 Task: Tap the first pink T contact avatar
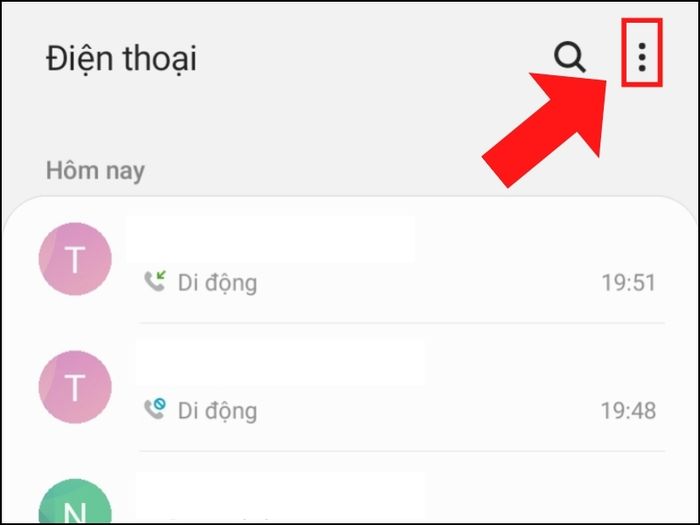tap(75, 259)
